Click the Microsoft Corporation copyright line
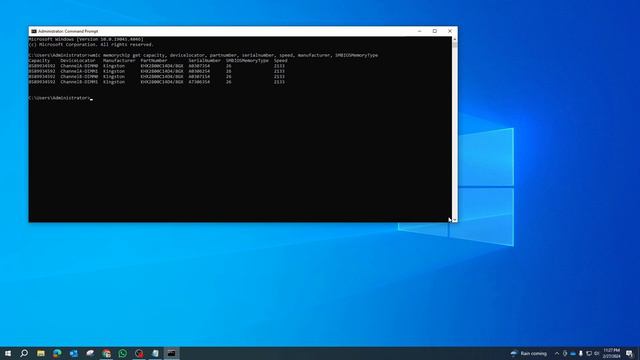 pos(91,44)
